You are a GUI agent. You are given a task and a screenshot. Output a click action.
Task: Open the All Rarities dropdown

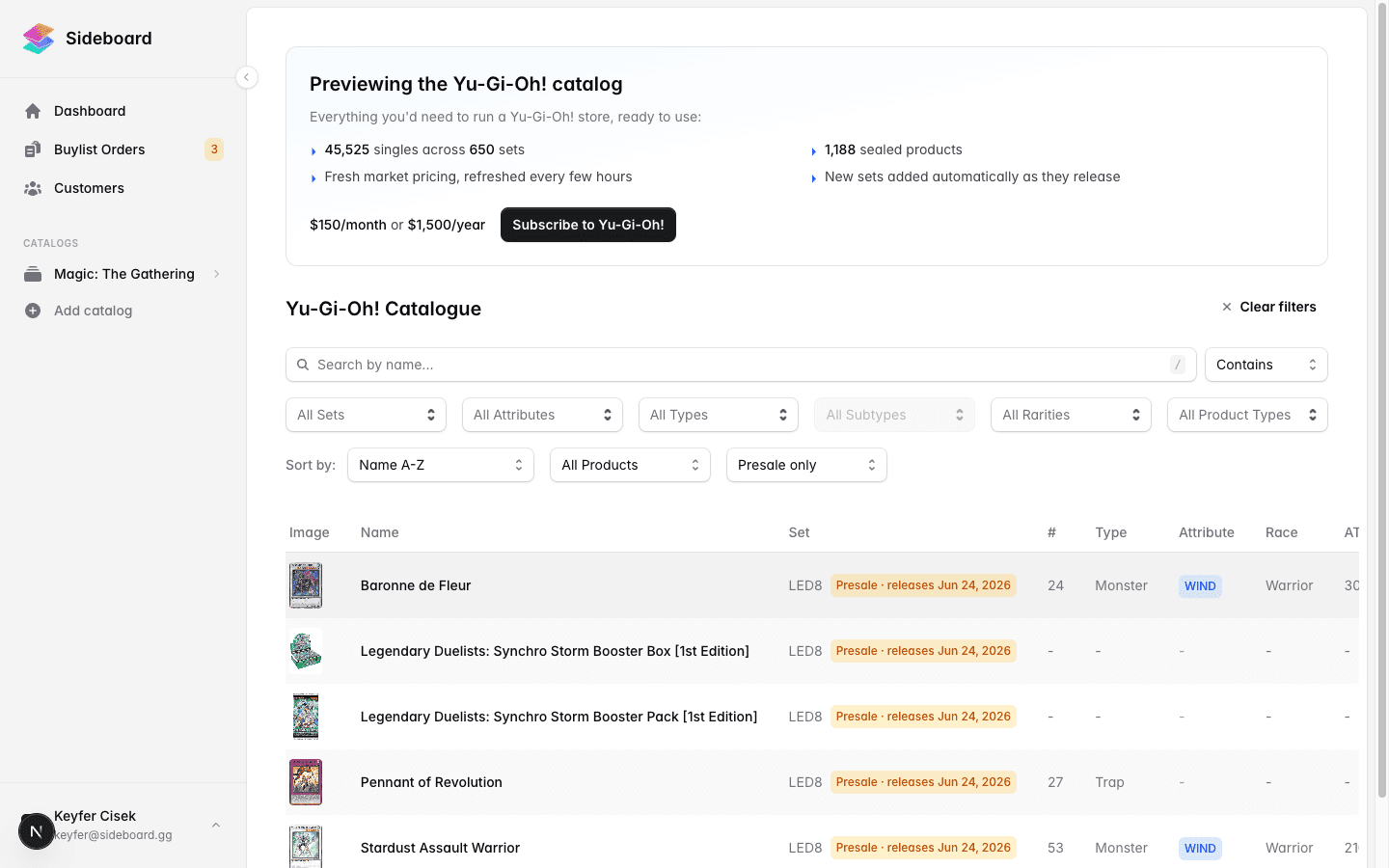pyautogui.click(x=1071, y=415)
